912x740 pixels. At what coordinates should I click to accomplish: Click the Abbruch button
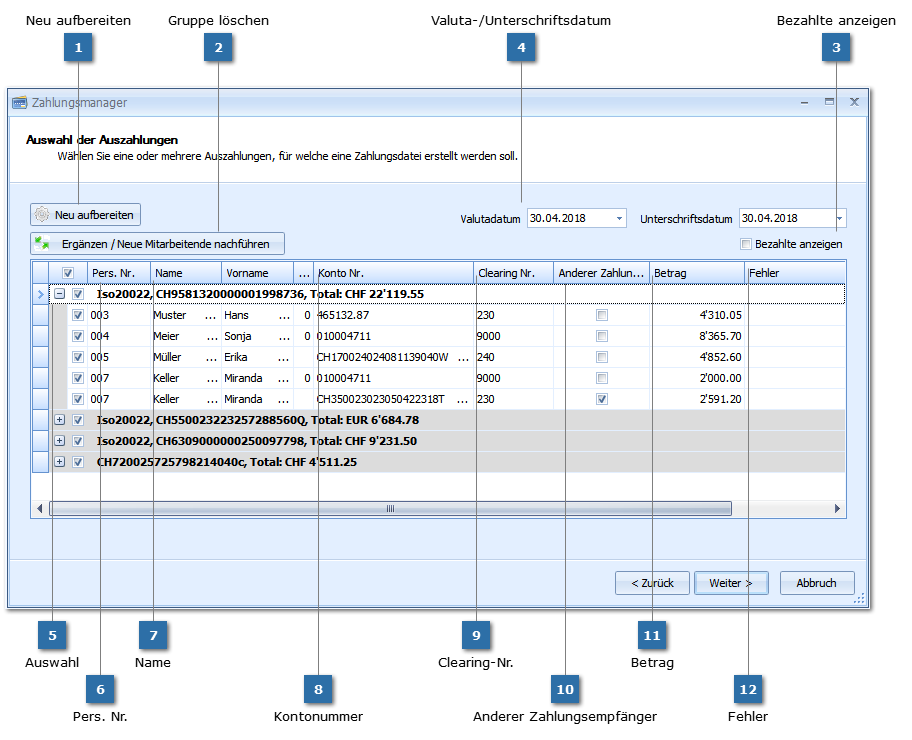[x=817, y=583]
